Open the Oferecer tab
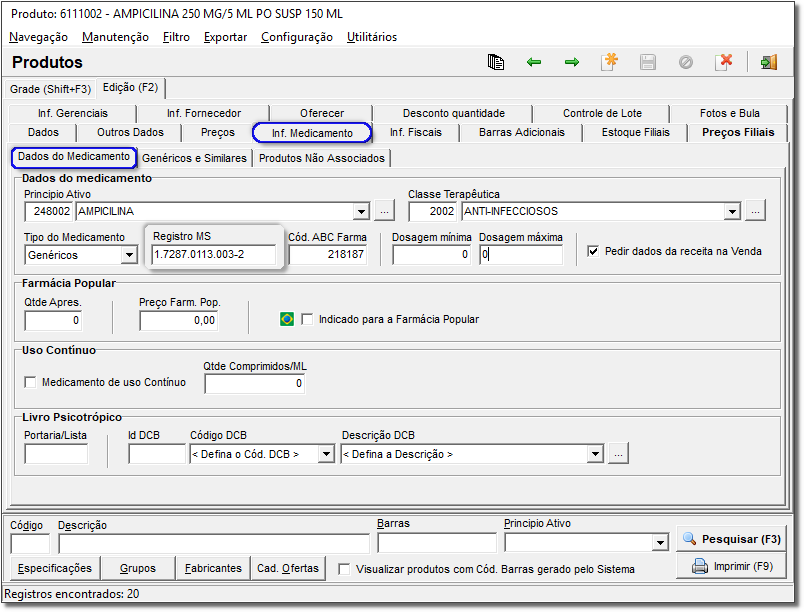Screen dimensions: 804x612 322,113
